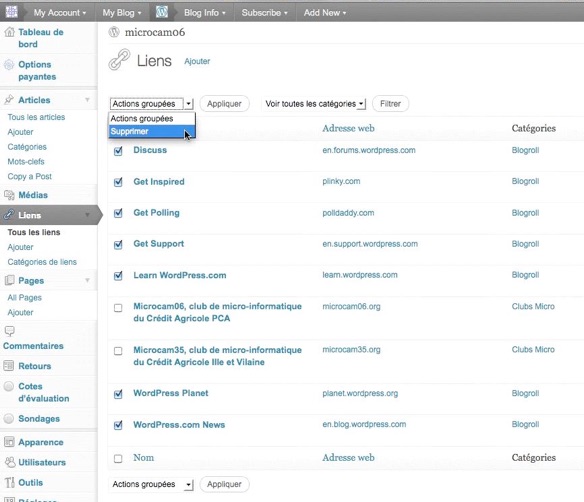The width and height of the screenshot is (584, 502).
Task: Open the Voir toutes les catégories dropdown
Action: (315, 104)
